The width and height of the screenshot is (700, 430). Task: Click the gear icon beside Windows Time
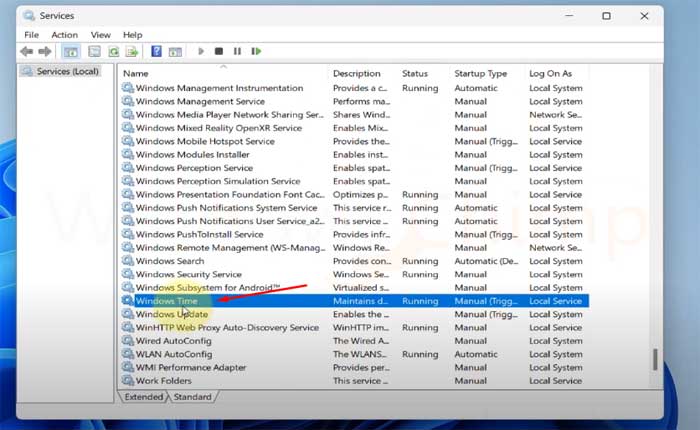(x=128, y=301)
